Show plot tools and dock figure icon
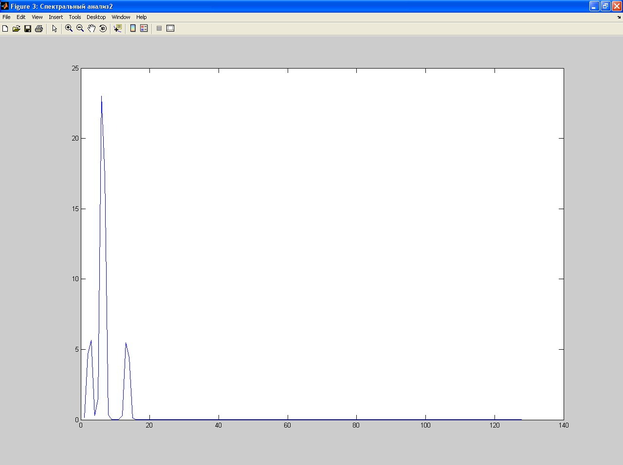The height and width of the screenshot is (465, 623). pyautogui.click(x=170, y=28)
